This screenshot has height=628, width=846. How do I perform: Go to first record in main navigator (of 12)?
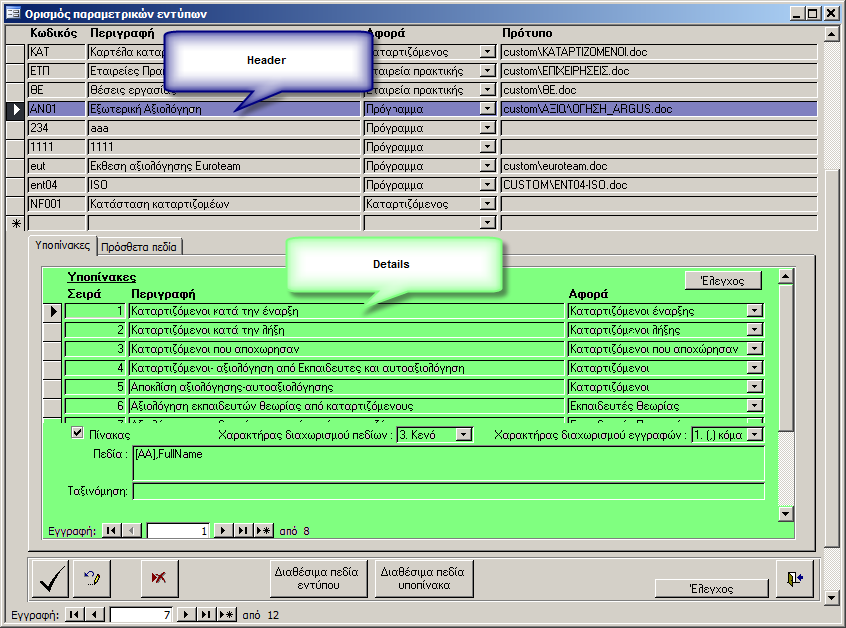tap(74, 614)
